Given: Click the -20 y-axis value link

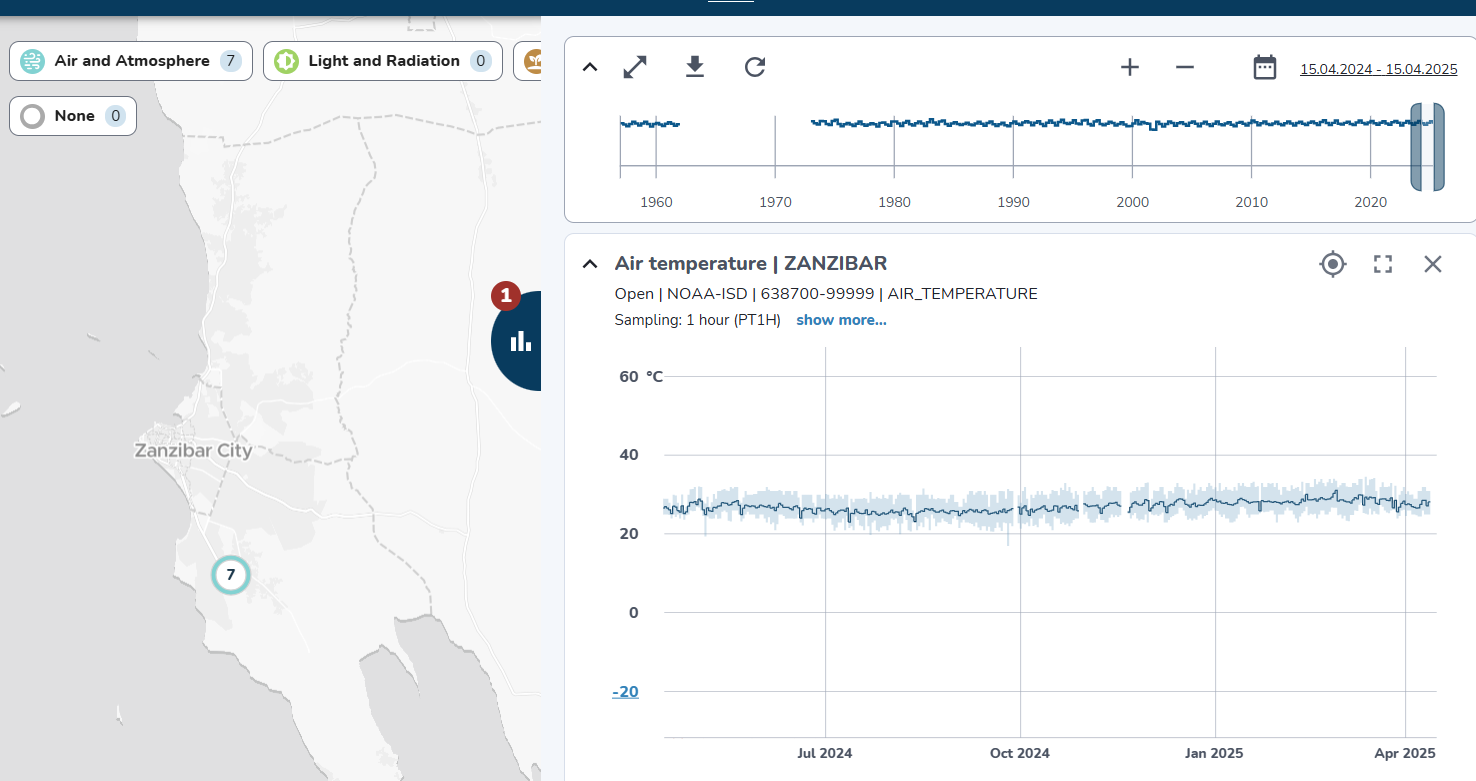Looking at the screenshot, I should coord(625,692).
